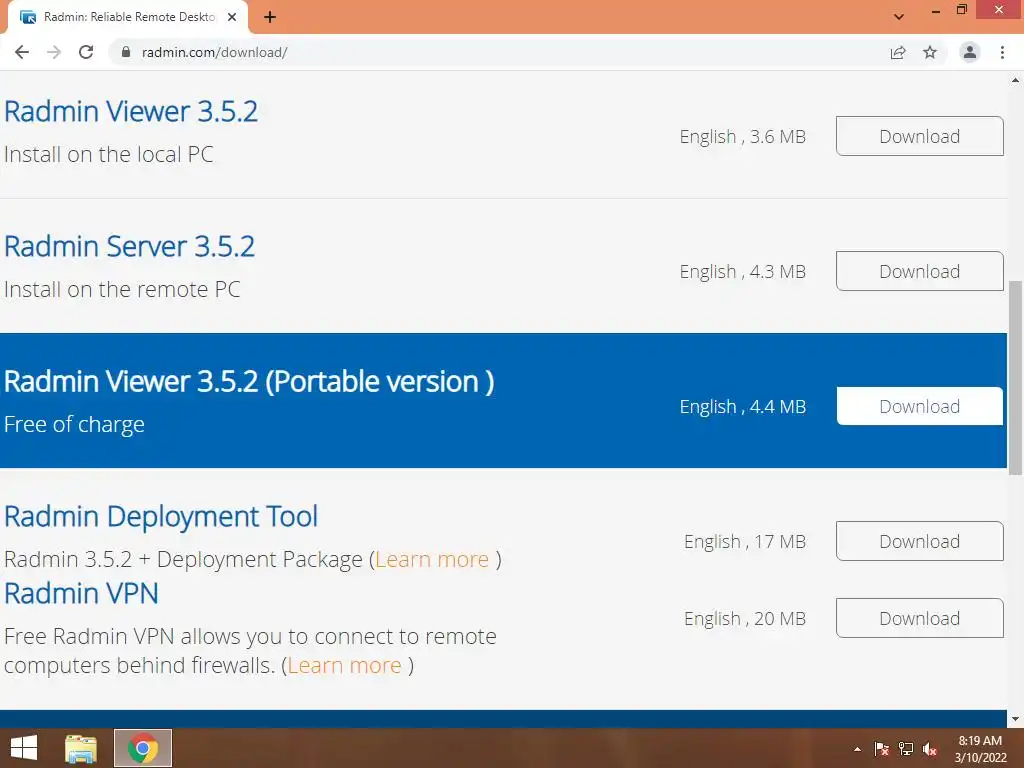Reload the Radmin download page
Screen dimensions: 1024x768
(86, 52)
